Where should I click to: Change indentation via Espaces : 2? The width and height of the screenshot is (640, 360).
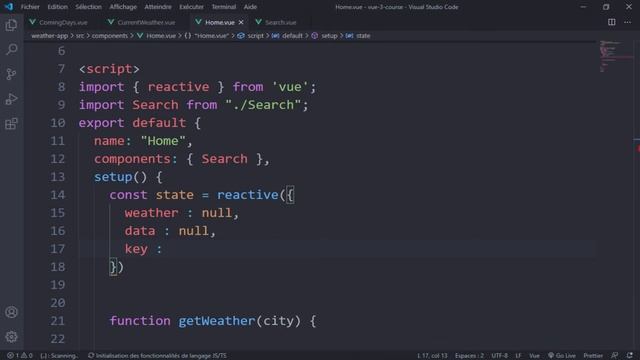(x=469, y=356)
